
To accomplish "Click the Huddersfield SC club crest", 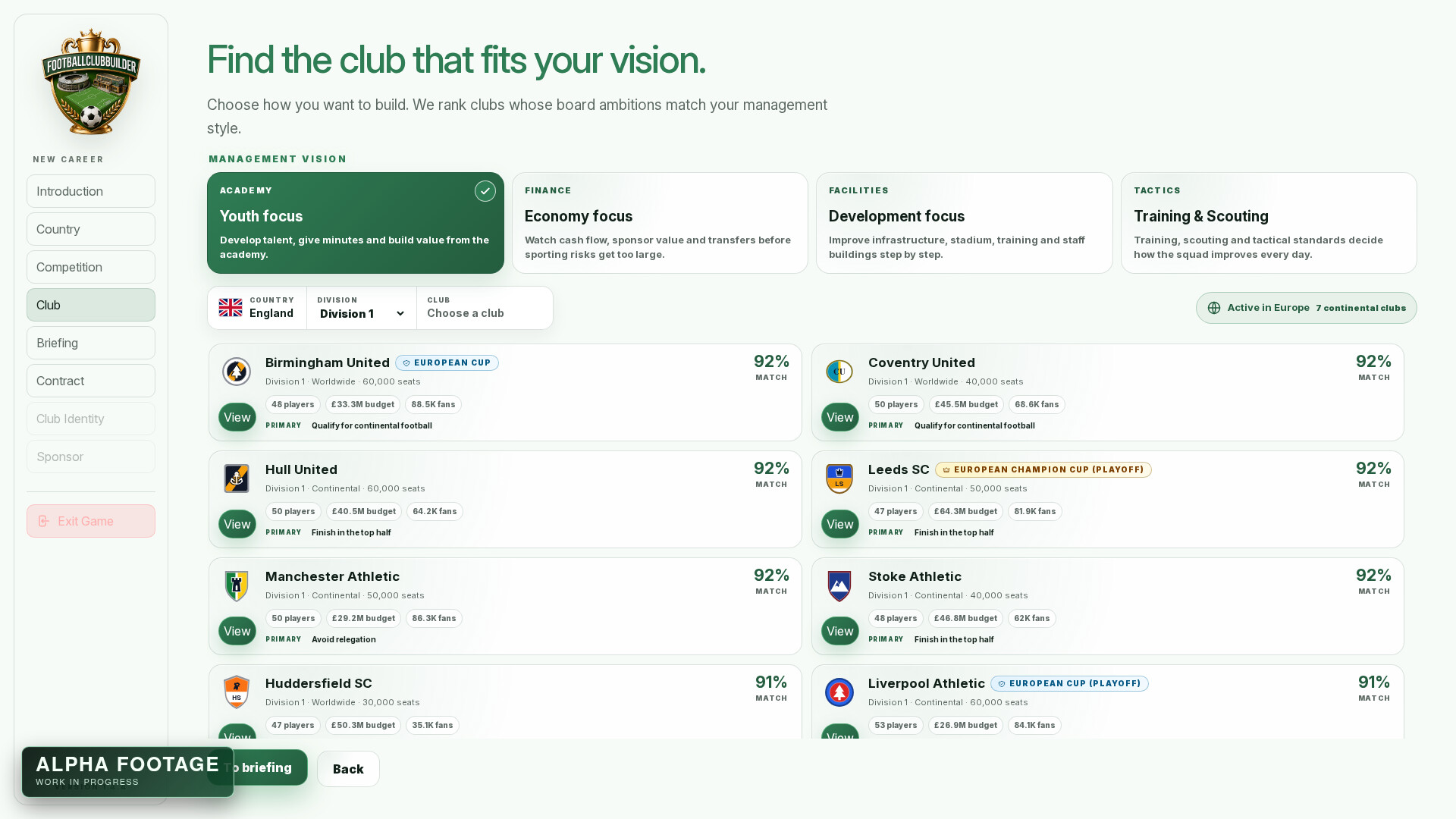I will click(237, 692).
